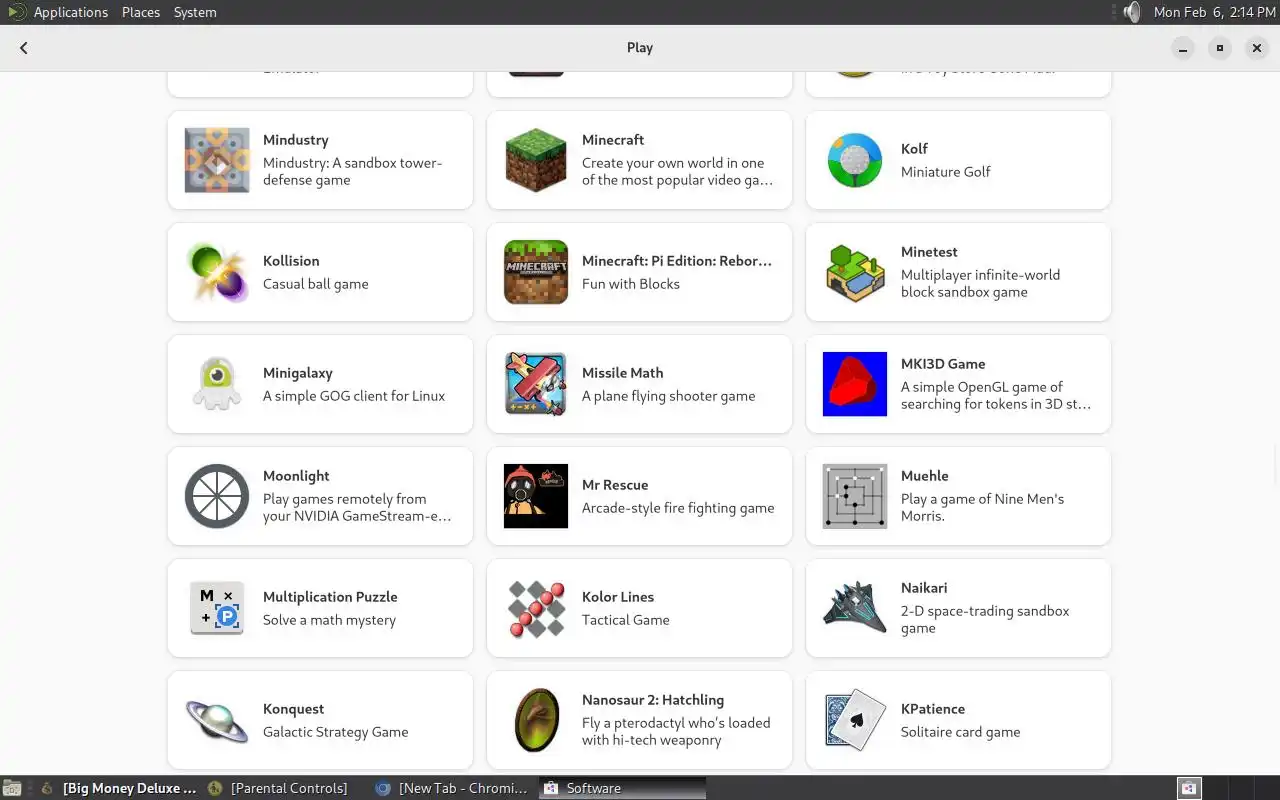1280x800 pixels.
Task: Switch to Parental Controls taskbar window
Action: click(x=280, y=788)
